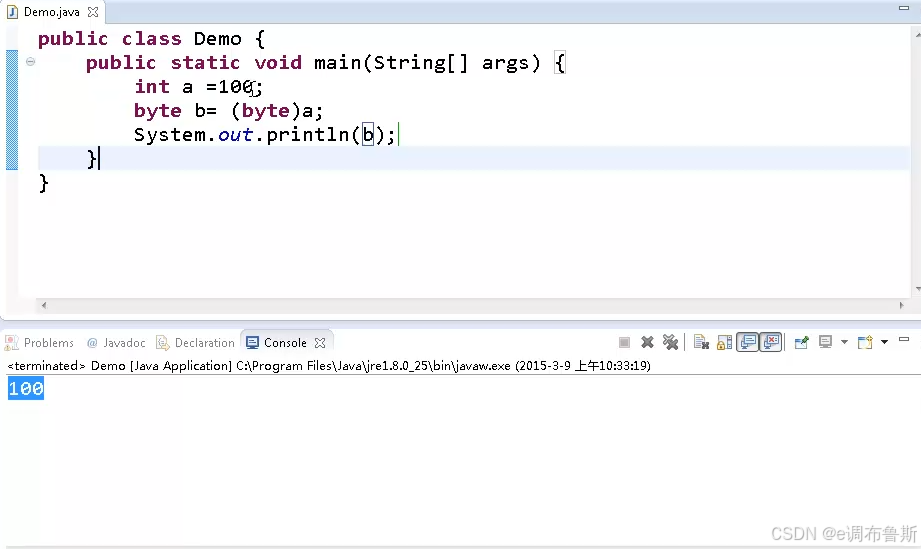Click the Problems tab icon
The height and width of the screenshot is (549, 921).
click(11, 342)
